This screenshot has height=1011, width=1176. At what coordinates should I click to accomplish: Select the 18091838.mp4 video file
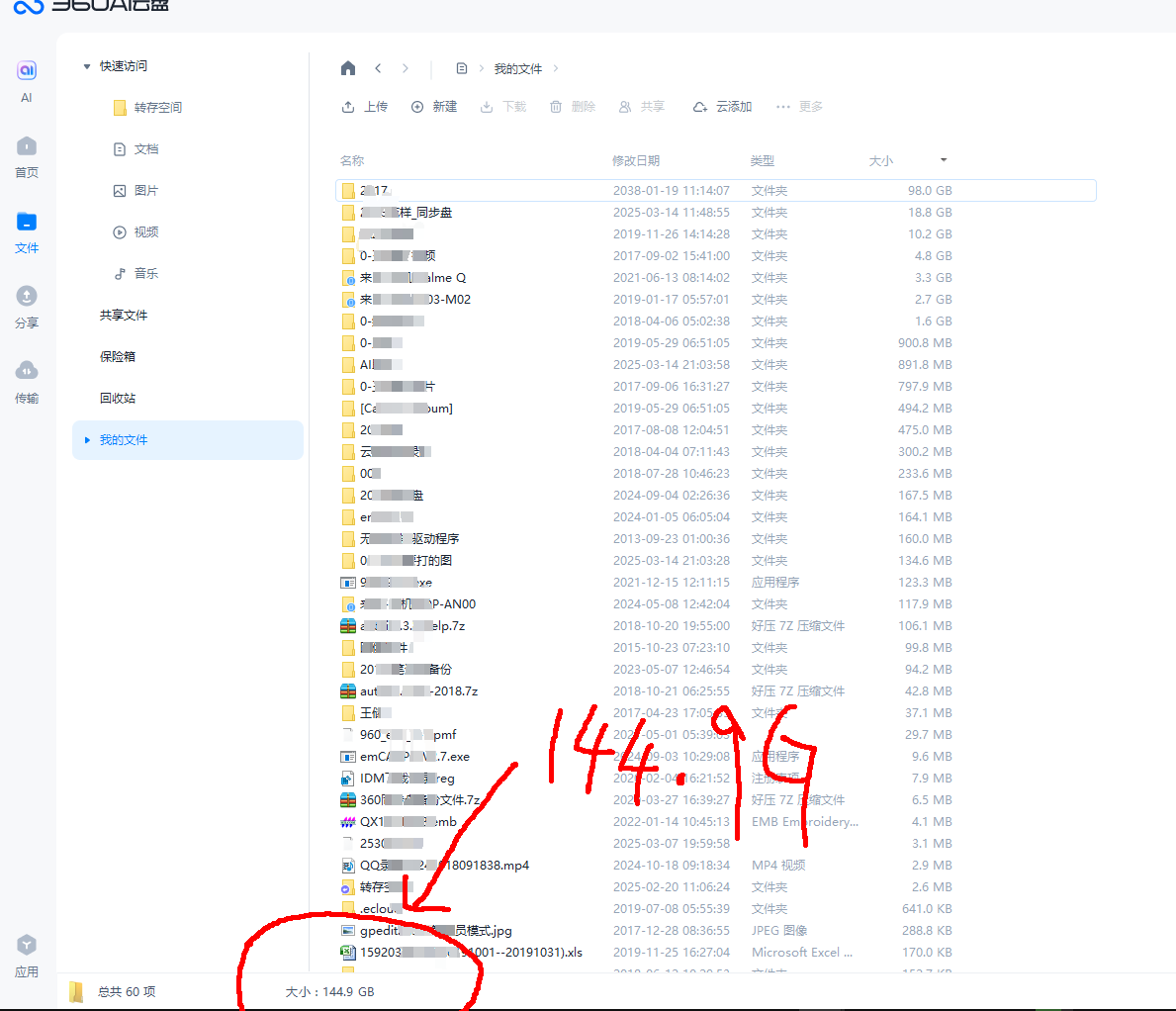click(445, 866)
